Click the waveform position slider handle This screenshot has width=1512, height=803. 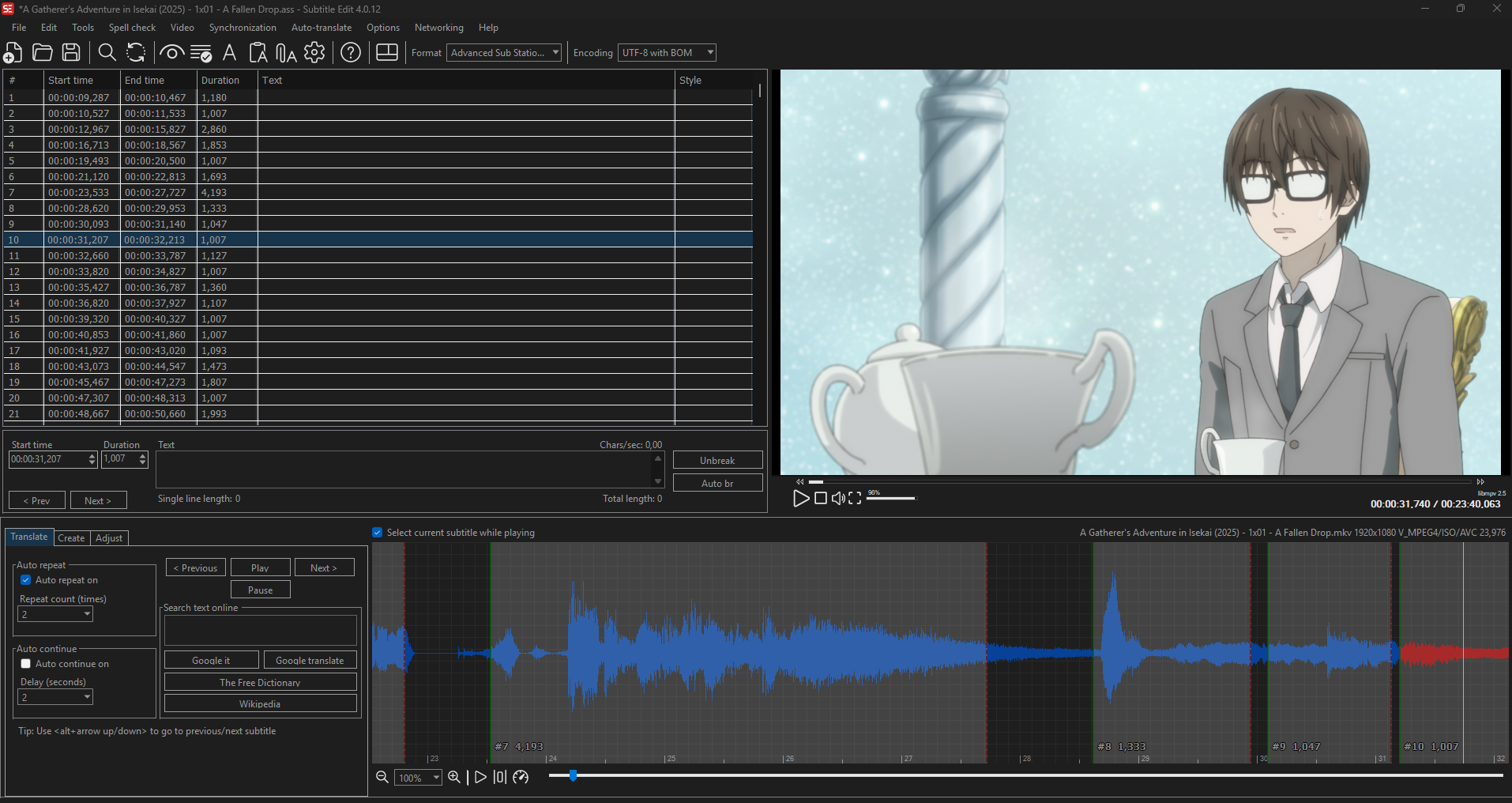[x=573, y=776]
